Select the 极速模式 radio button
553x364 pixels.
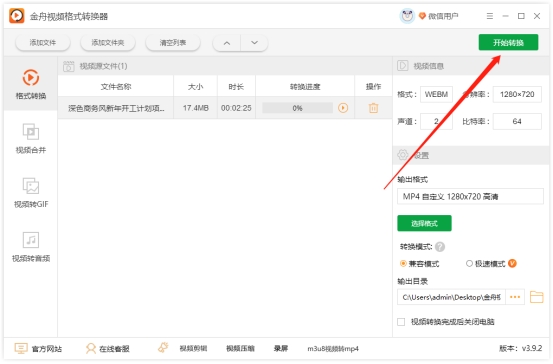pos(469,263)
